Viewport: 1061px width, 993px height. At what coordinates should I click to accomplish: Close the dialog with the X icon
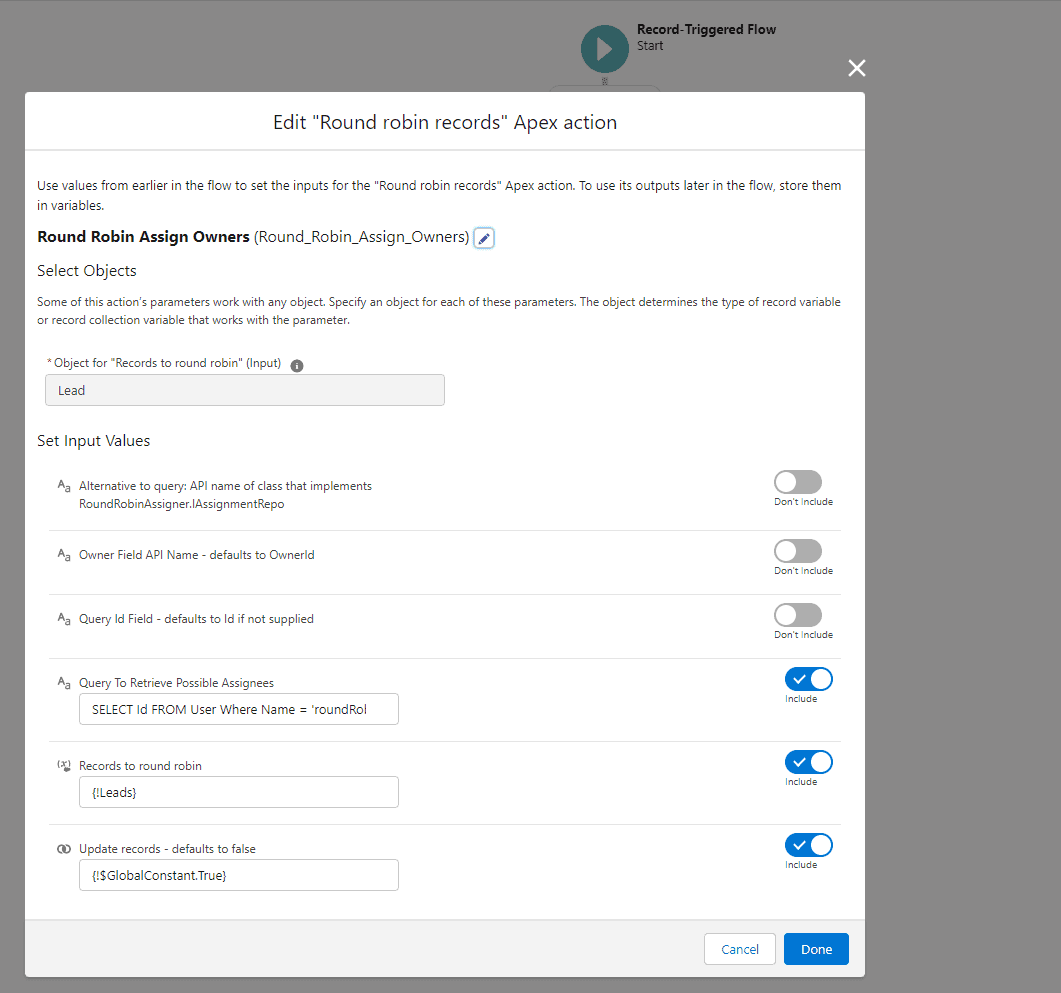pyautogui.click(x=857, y=68)
